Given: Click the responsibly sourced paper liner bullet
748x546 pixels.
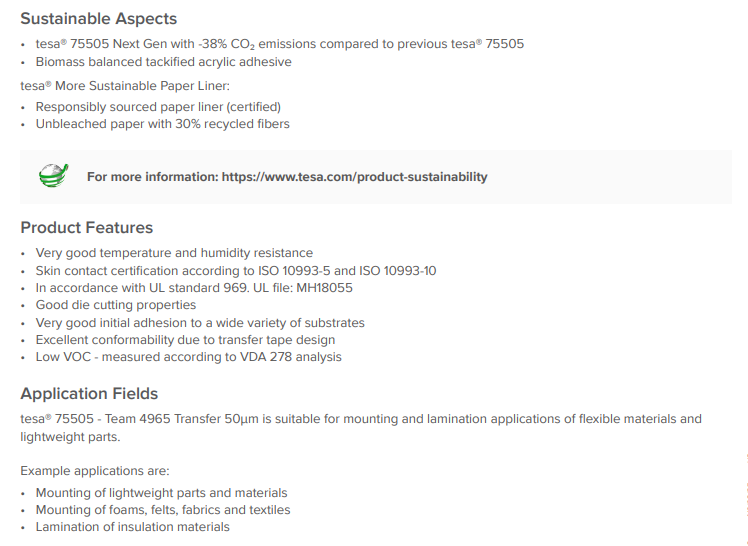Looking at the screenshot, I should point(158,107).
